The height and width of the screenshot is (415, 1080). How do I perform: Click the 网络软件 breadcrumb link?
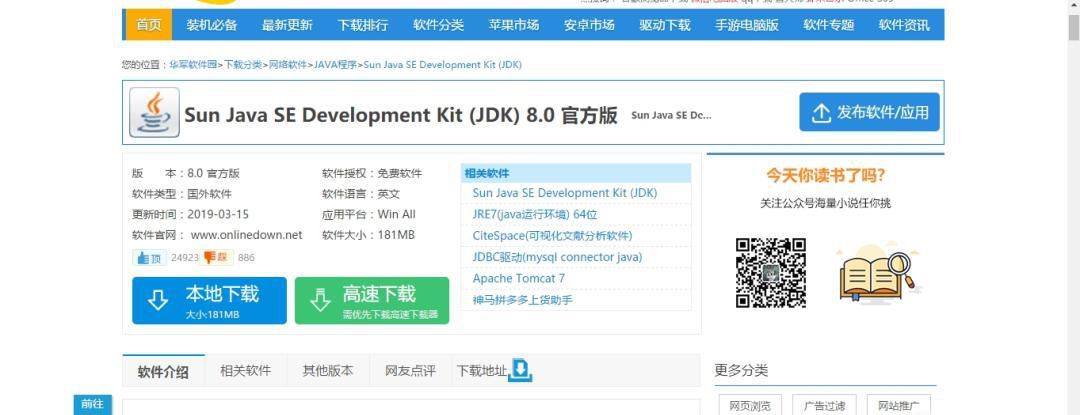[x=287, y=65]
